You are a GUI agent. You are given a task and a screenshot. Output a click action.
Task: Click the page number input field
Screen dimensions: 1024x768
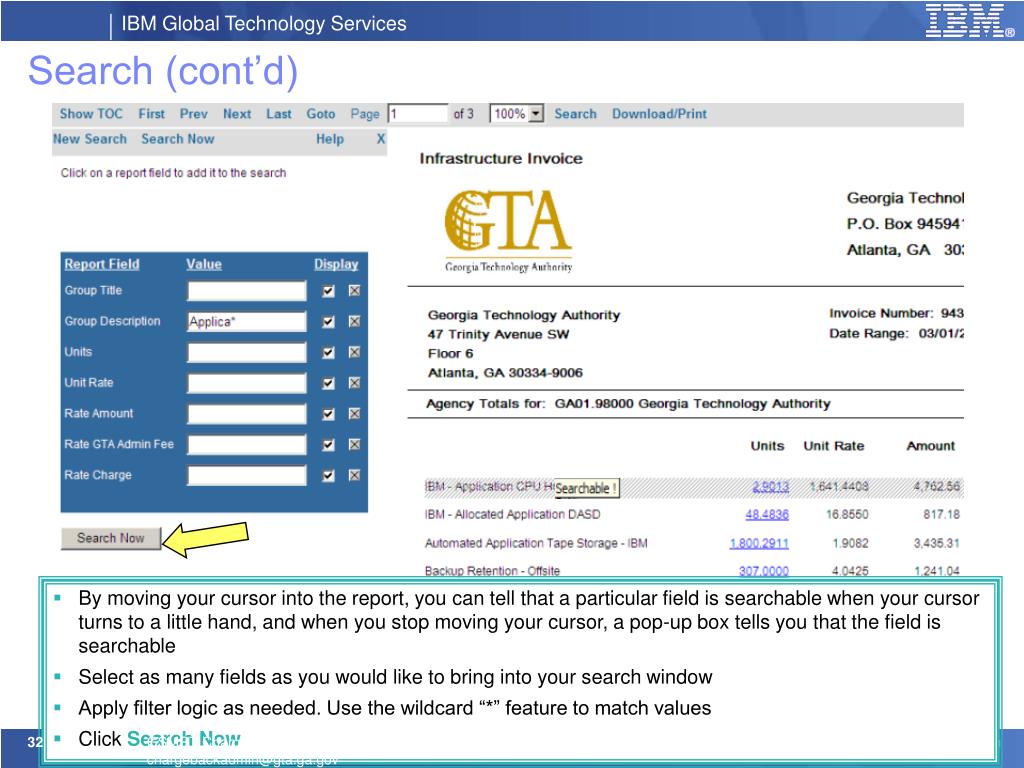[x=418, y=114]
